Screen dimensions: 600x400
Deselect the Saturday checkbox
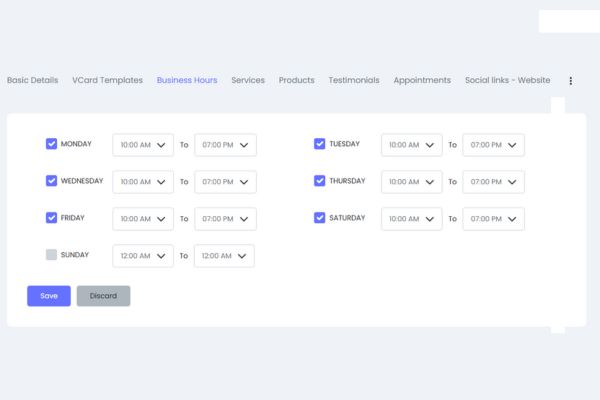(x=320, y=218)
